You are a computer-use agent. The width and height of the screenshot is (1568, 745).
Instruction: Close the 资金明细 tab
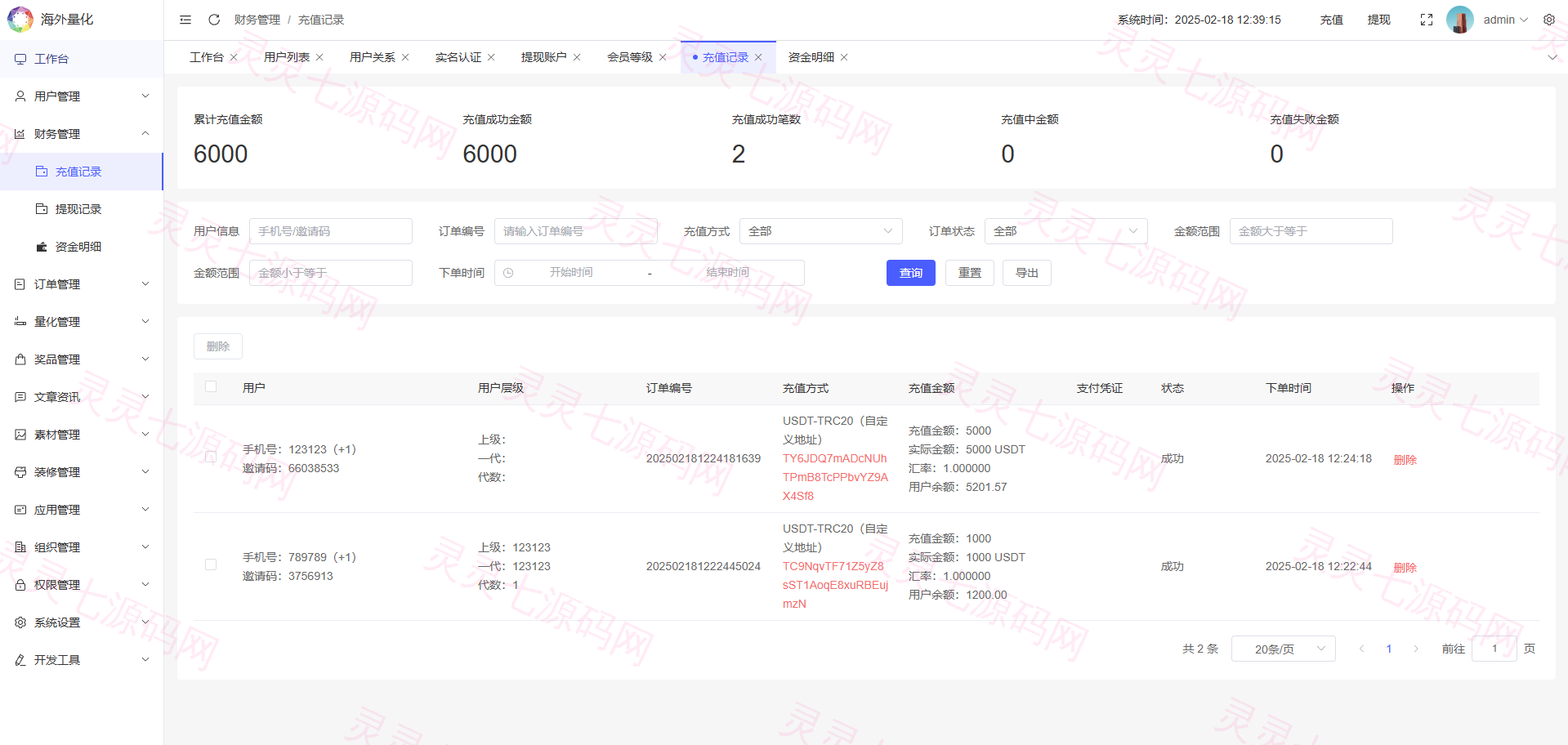(844, 57)
